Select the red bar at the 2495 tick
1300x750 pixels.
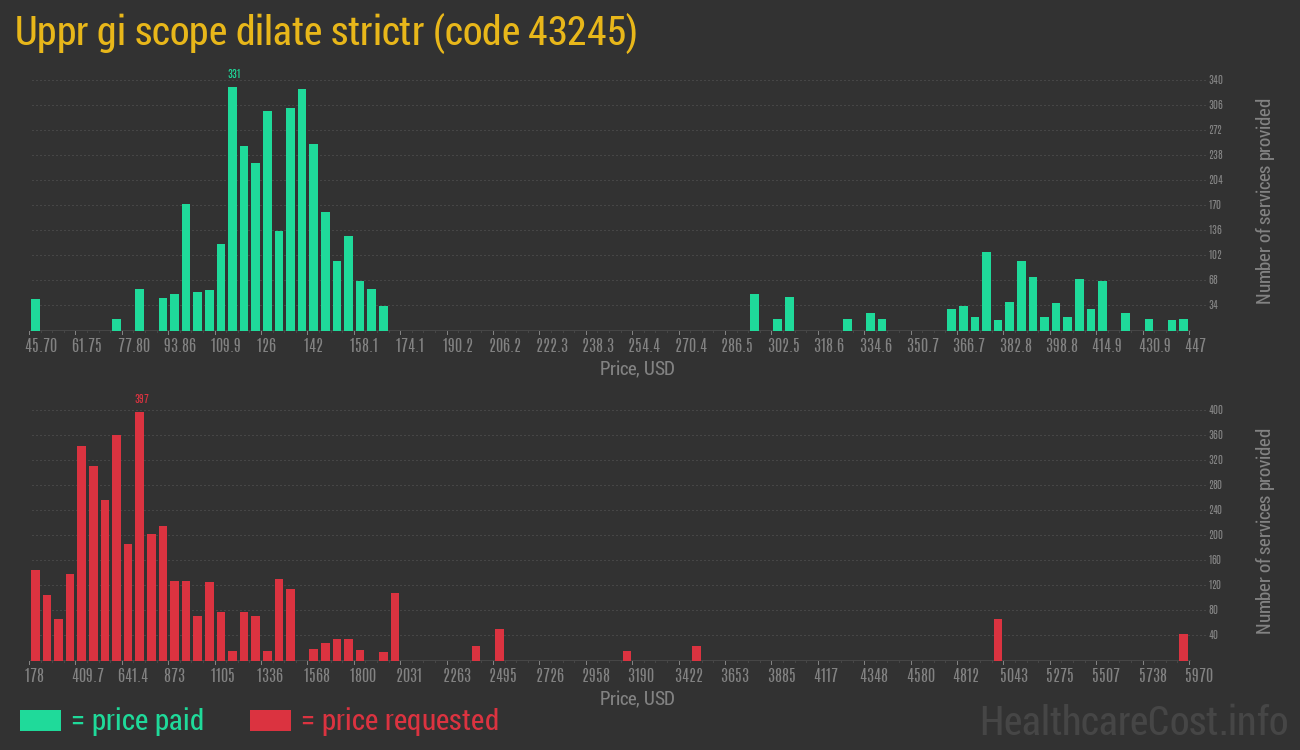[499, 644]
